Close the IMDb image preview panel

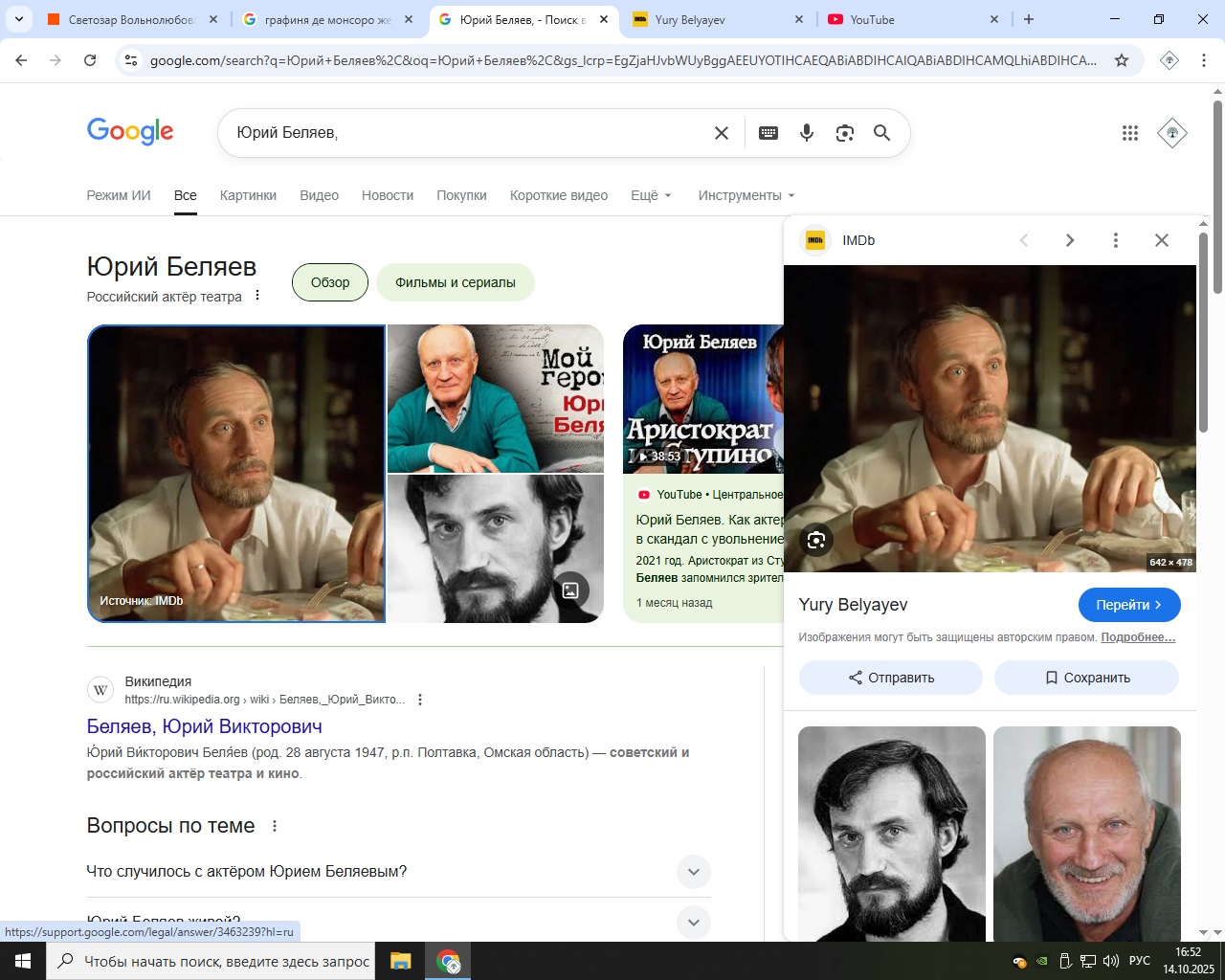[x=1161, y=240]
